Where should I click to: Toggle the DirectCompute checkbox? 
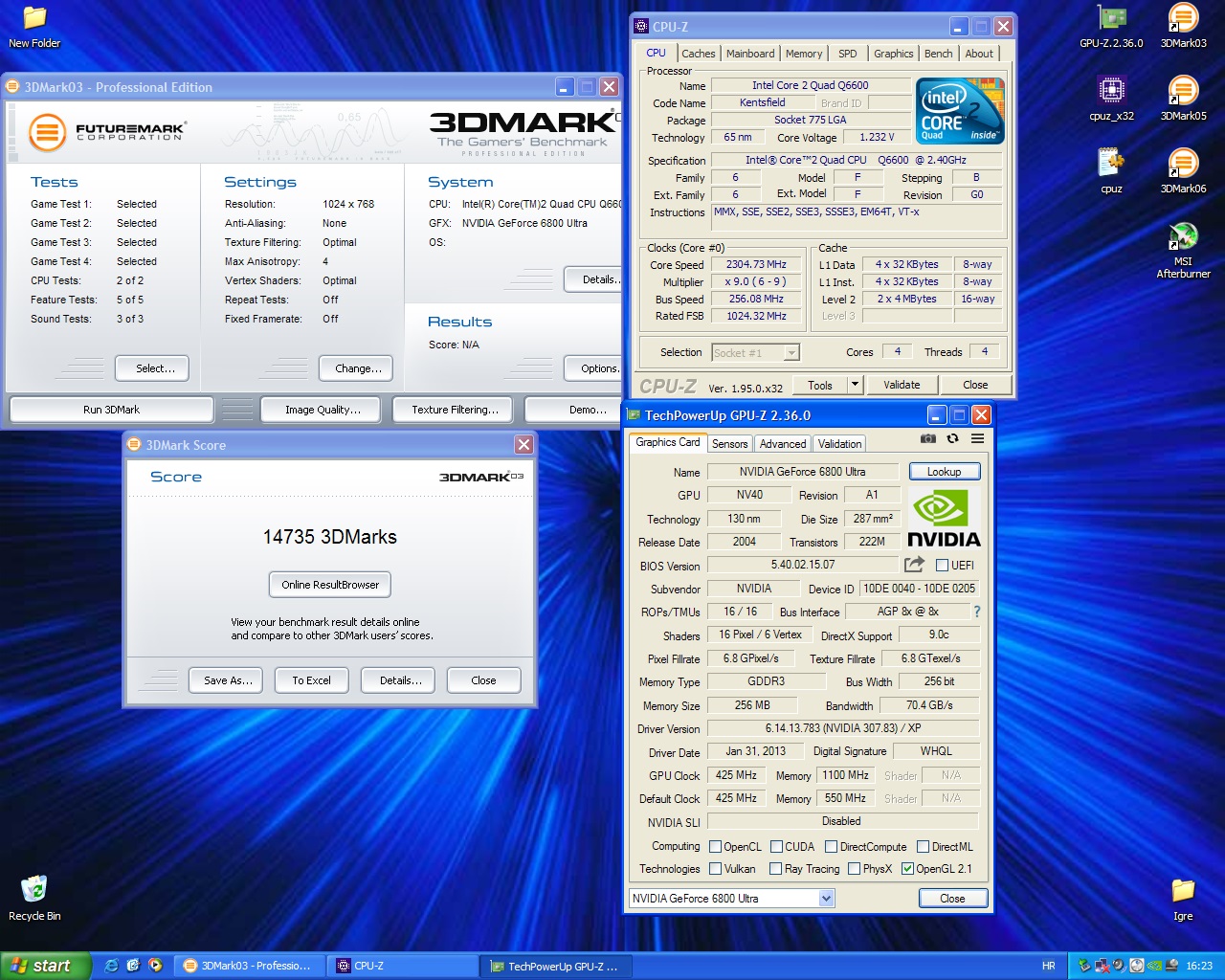[831, 847]
